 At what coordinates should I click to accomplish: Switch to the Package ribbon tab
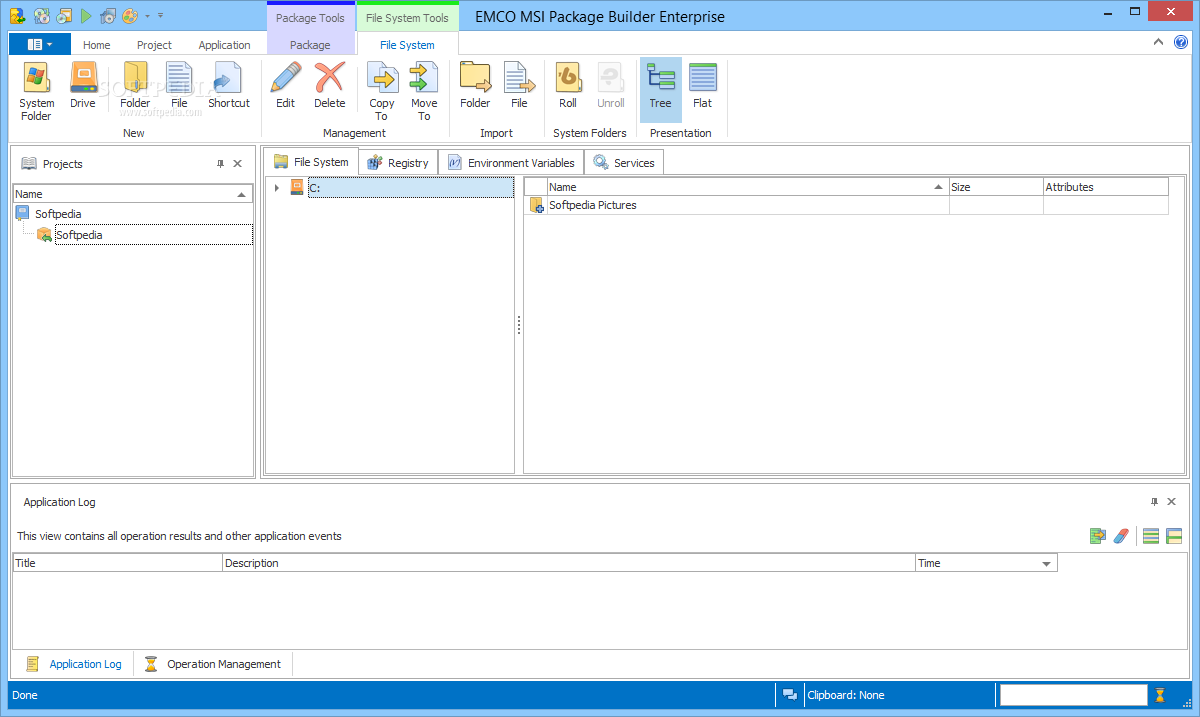tap(310, 45)
